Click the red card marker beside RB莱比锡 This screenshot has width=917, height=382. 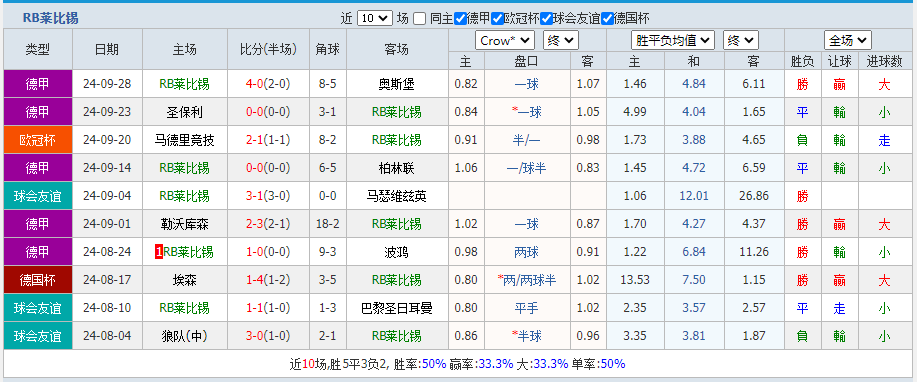[x=158, y=252]
